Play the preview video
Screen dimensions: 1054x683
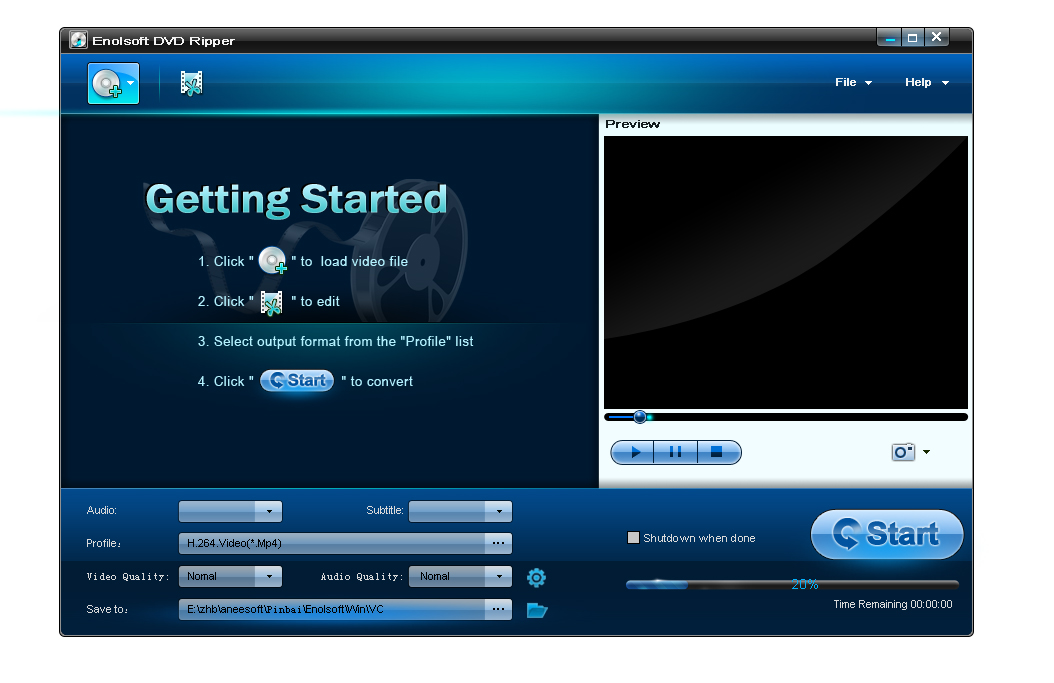pos(633,452)
